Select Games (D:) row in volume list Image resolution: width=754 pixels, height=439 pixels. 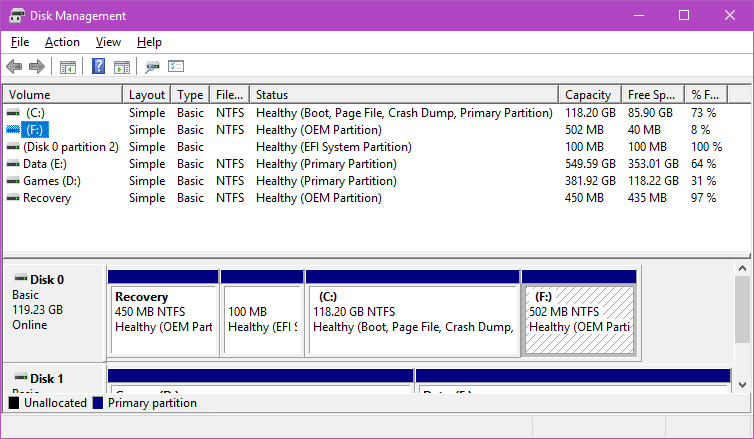coord(52,181)
